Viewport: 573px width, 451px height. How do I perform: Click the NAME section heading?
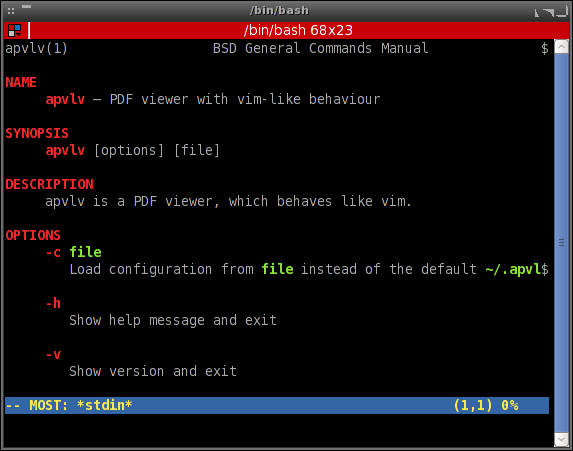(21, 82)
